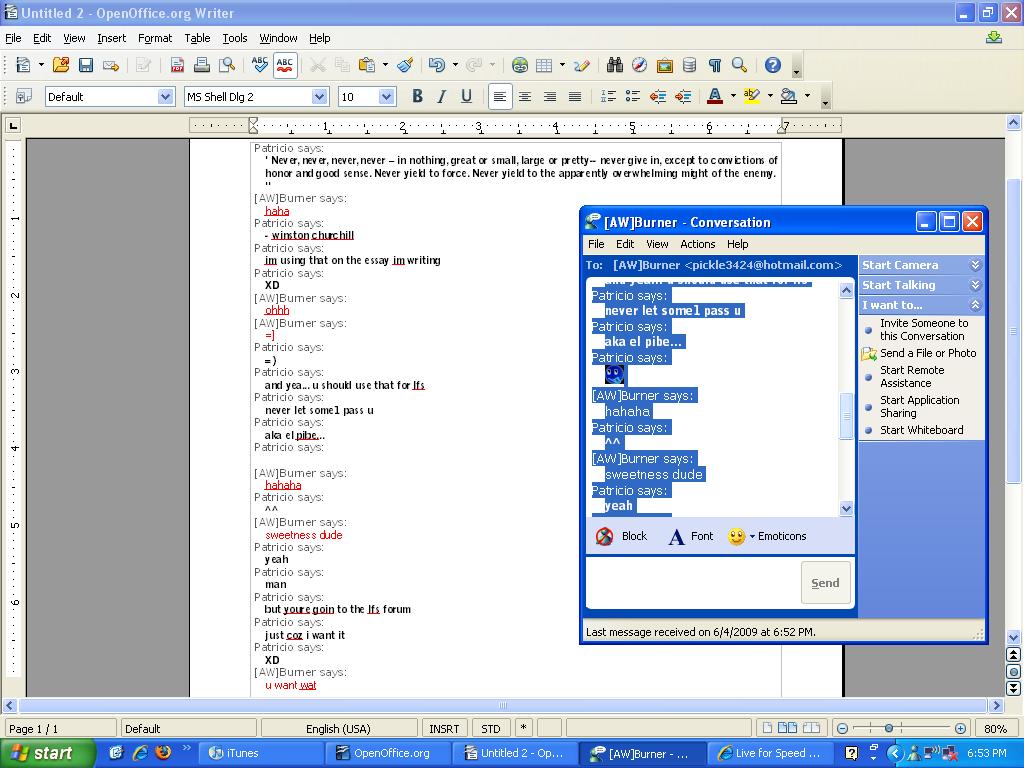
Task: Save the document with the floppy icon
Action: (x=86, y=65)
